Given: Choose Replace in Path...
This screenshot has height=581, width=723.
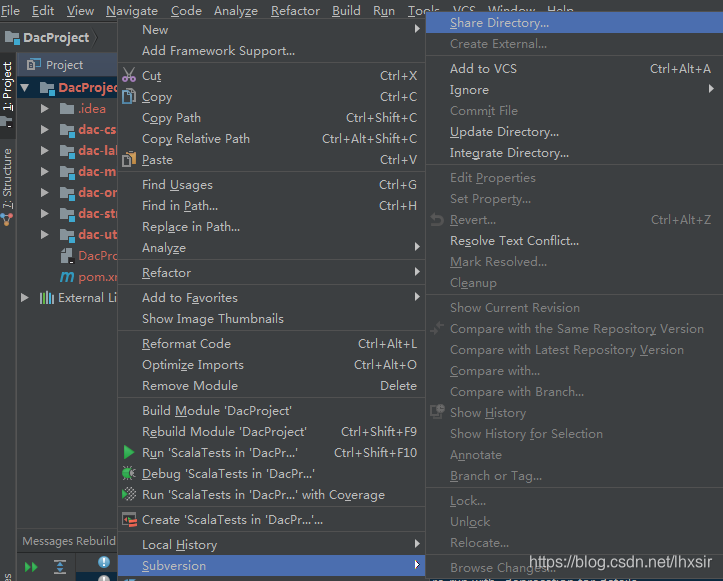Looking at the screenshot, I should pyautogui.click(x=271, y=226).
